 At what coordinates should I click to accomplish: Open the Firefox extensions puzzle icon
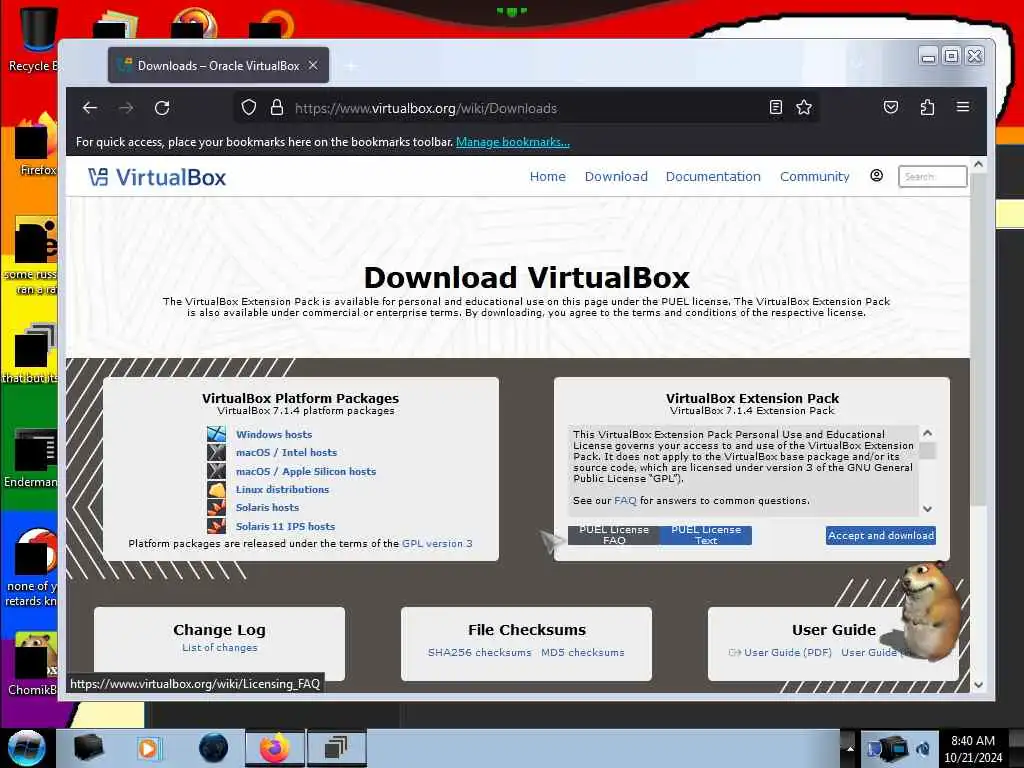(x=927, y=107)
